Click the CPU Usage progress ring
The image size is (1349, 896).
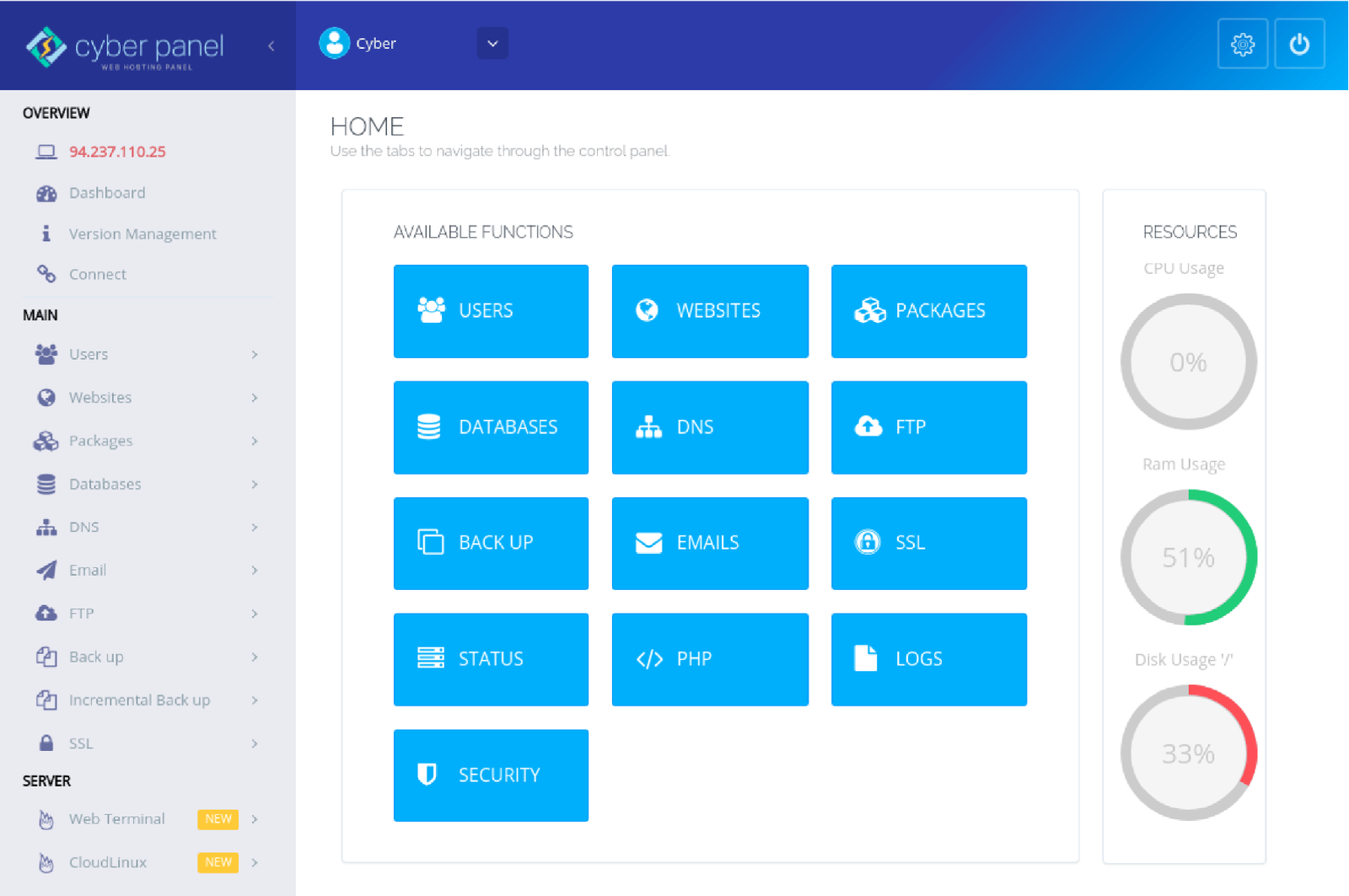pos(1188,362)
